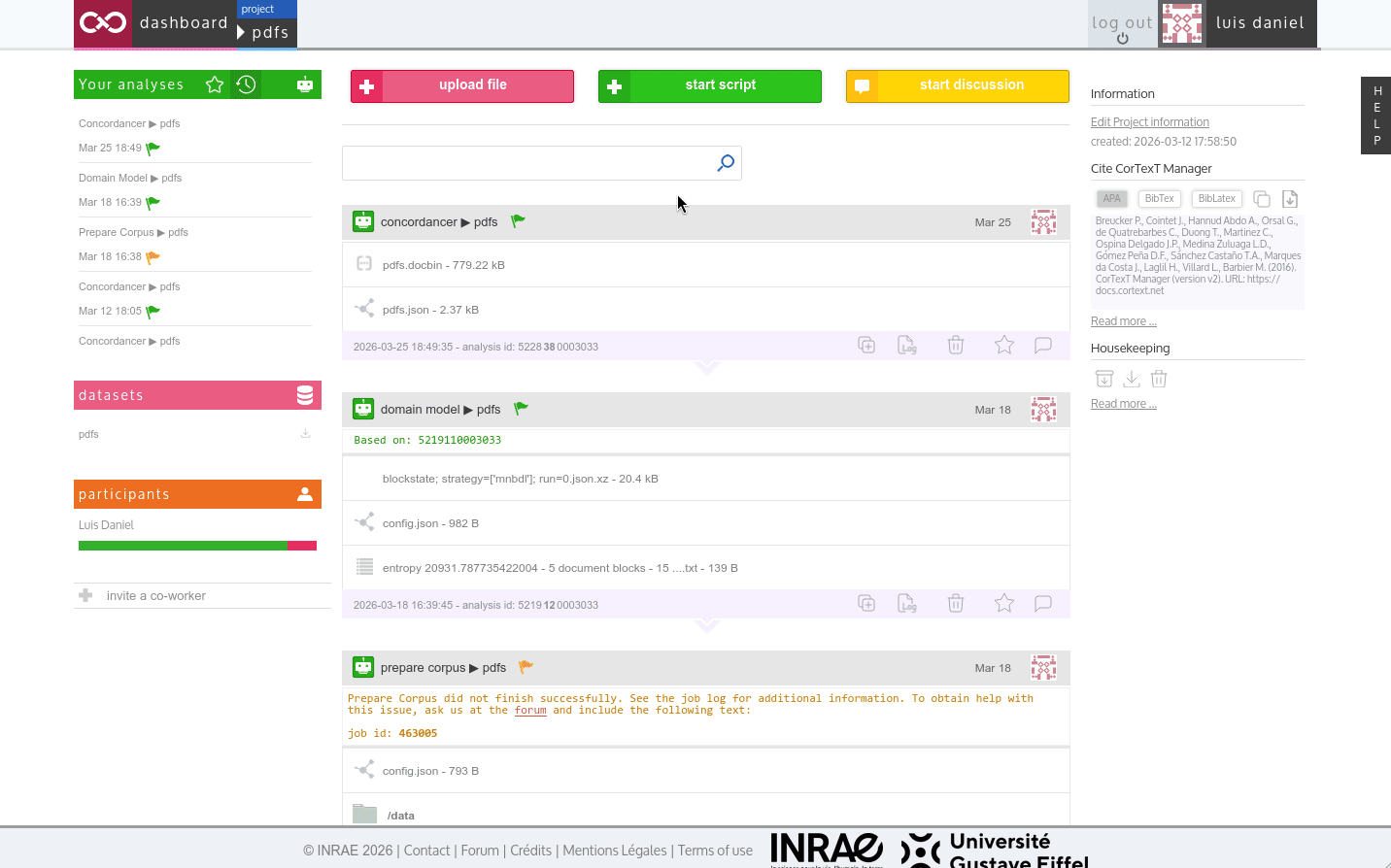Open log file of concordancer analysis

[x=906, y=346]
